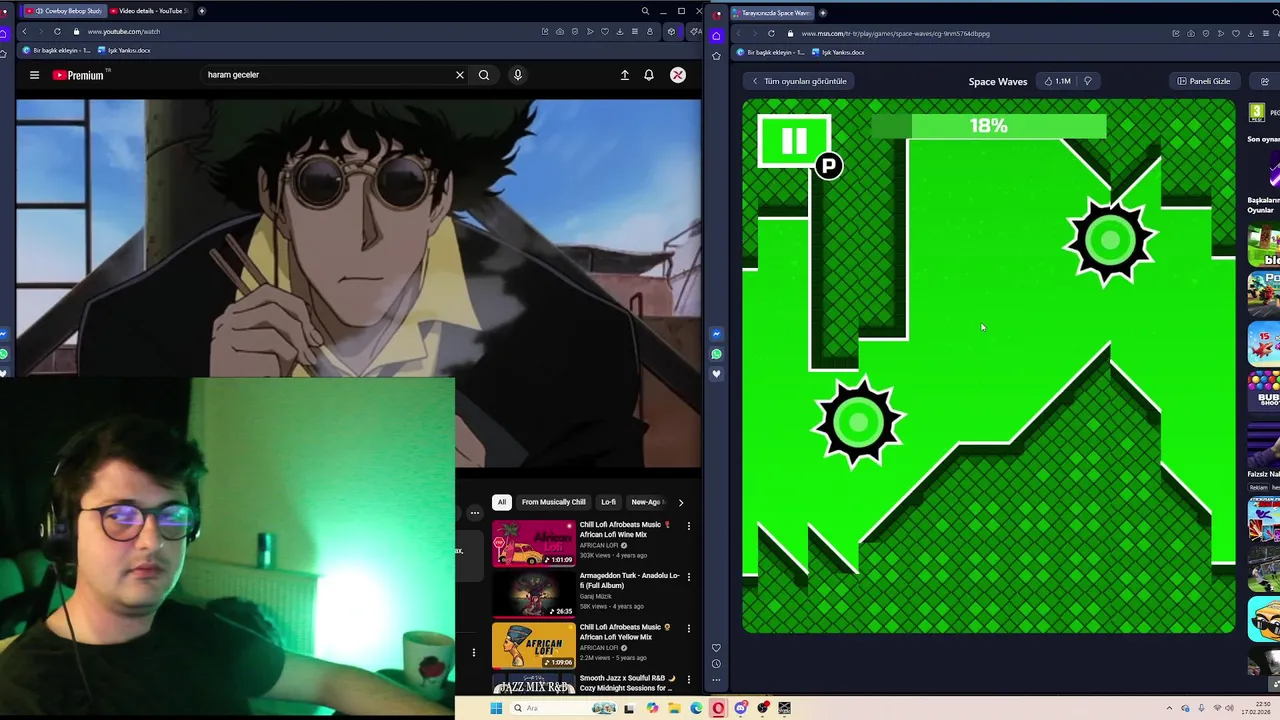This screenshot has height=720, width=1280.
Task: Open Copilot icon in taskbar
Action: [652, 708]
